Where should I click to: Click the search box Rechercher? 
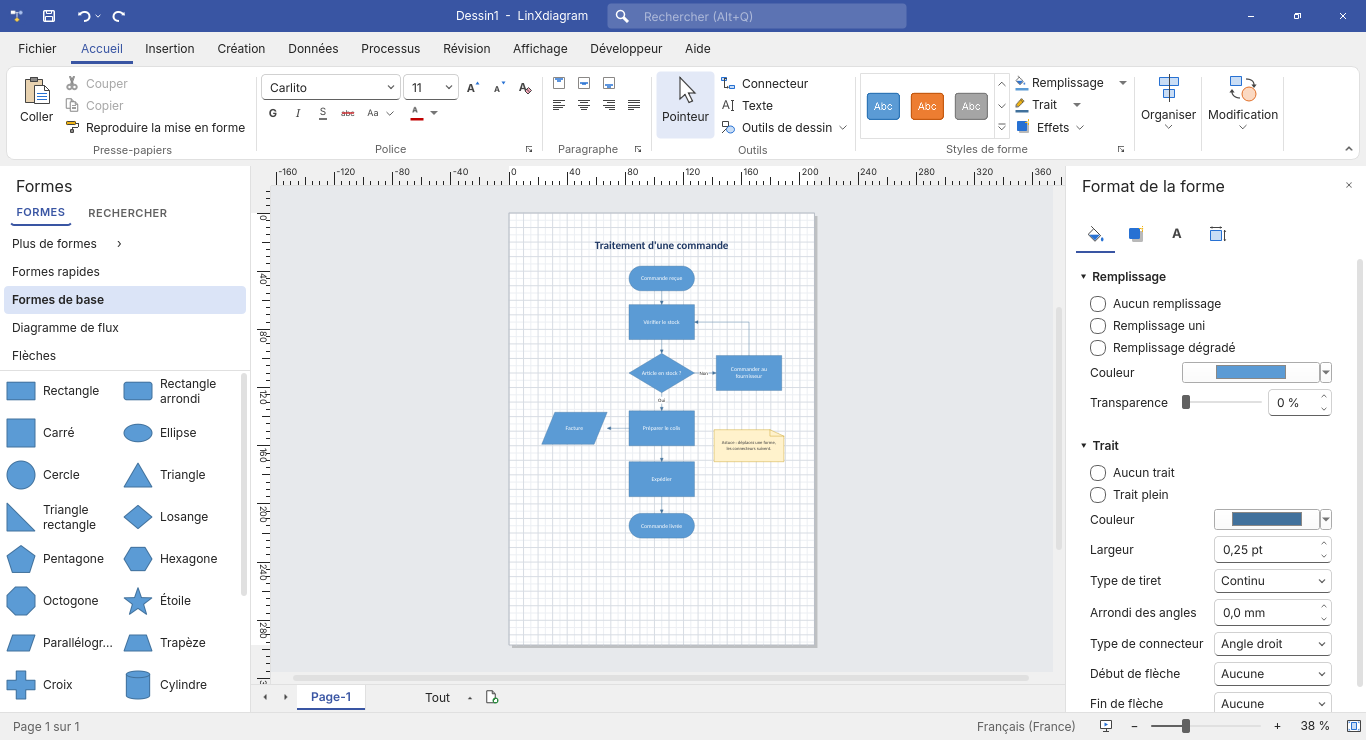pyautogui.click(x=757, y=16)
